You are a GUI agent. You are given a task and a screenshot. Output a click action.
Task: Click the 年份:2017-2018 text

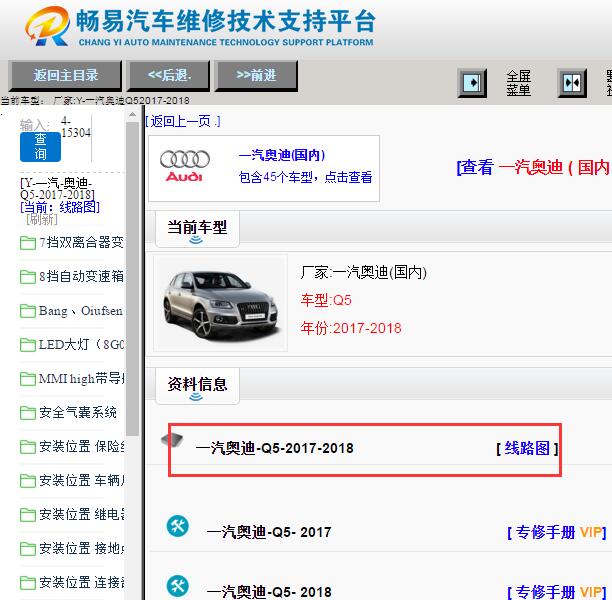(351, 328)
